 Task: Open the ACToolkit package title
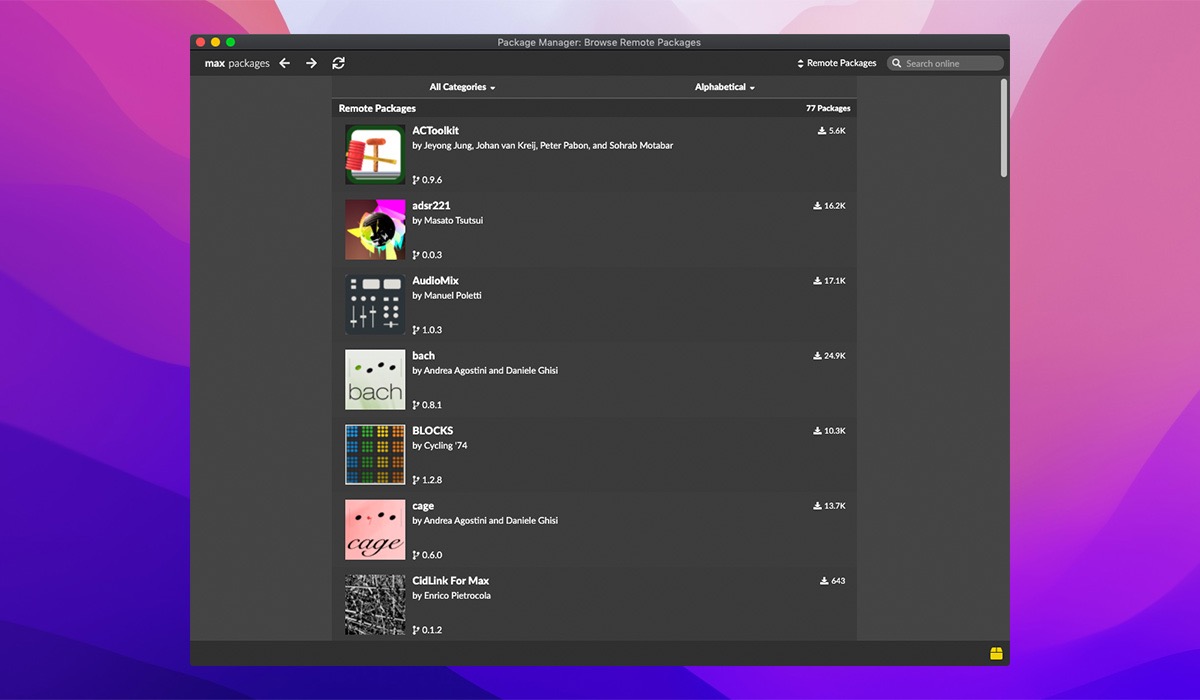tap(435, 131)
